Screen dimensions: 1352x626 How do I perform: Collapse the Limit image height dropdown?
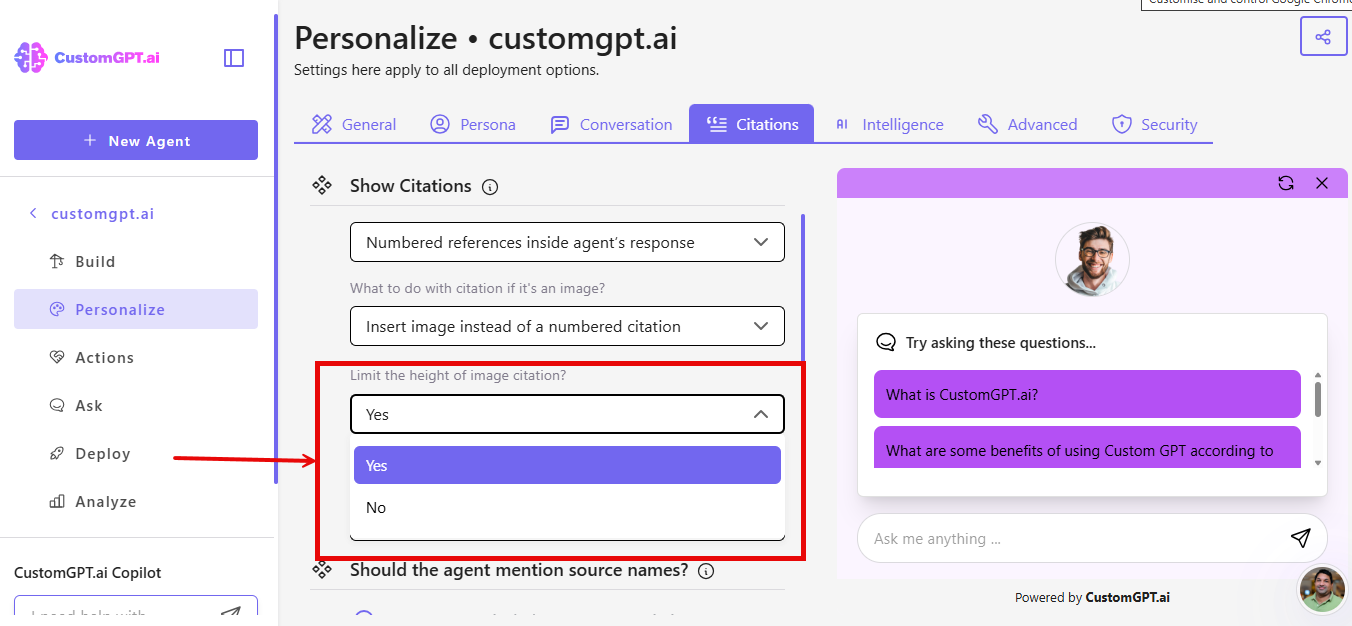(760, 413)
